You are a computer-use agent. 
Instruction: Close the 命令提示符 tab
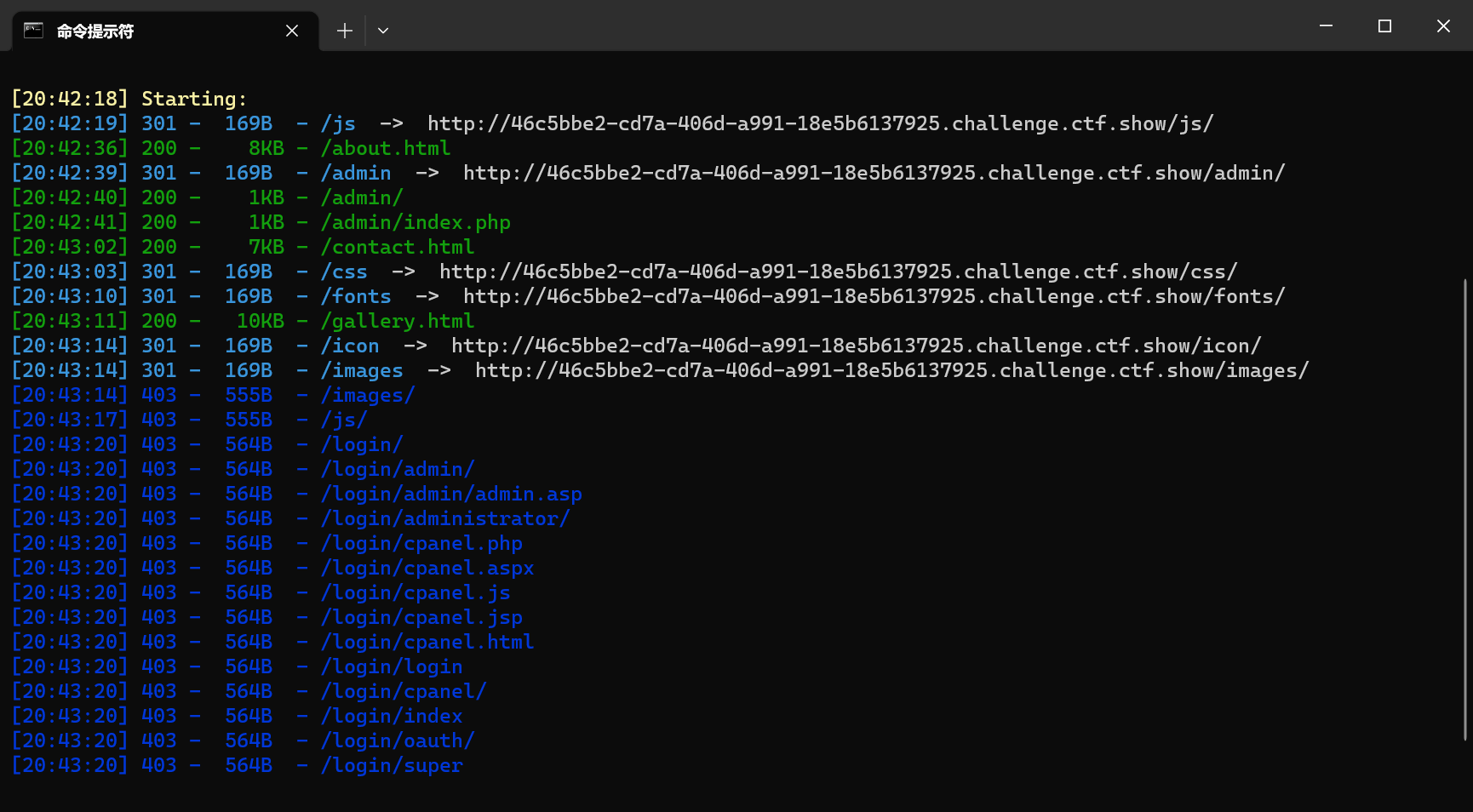click(x=292, y=31)
